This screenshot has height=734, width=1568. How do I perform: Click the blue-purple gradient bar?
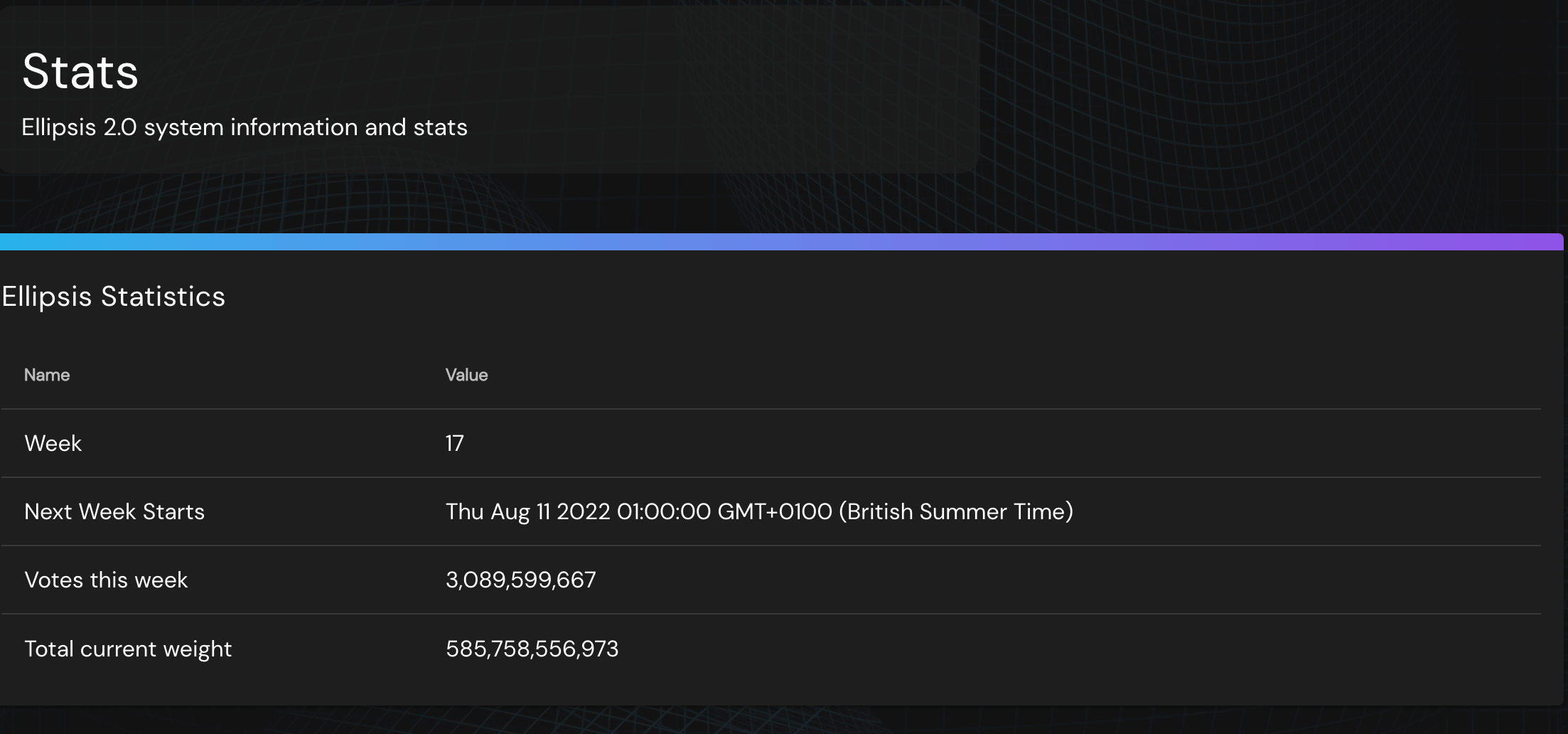pos(782,242)
